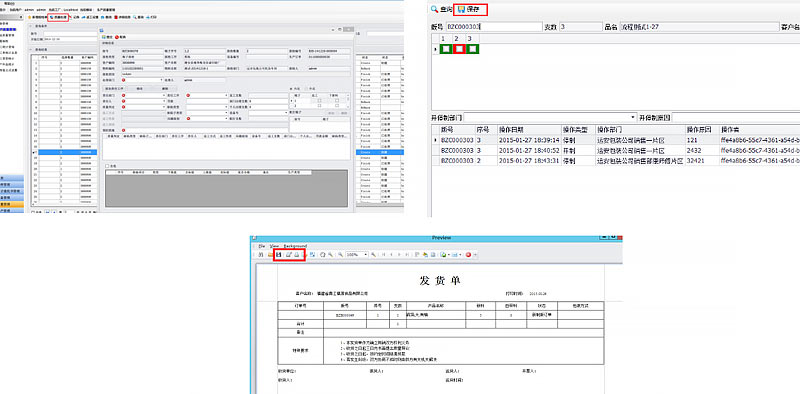The height and width of the screenshot is (394, 800).
Task: Toggle the red-bordered checkbox under column 2
Action: 460,48
